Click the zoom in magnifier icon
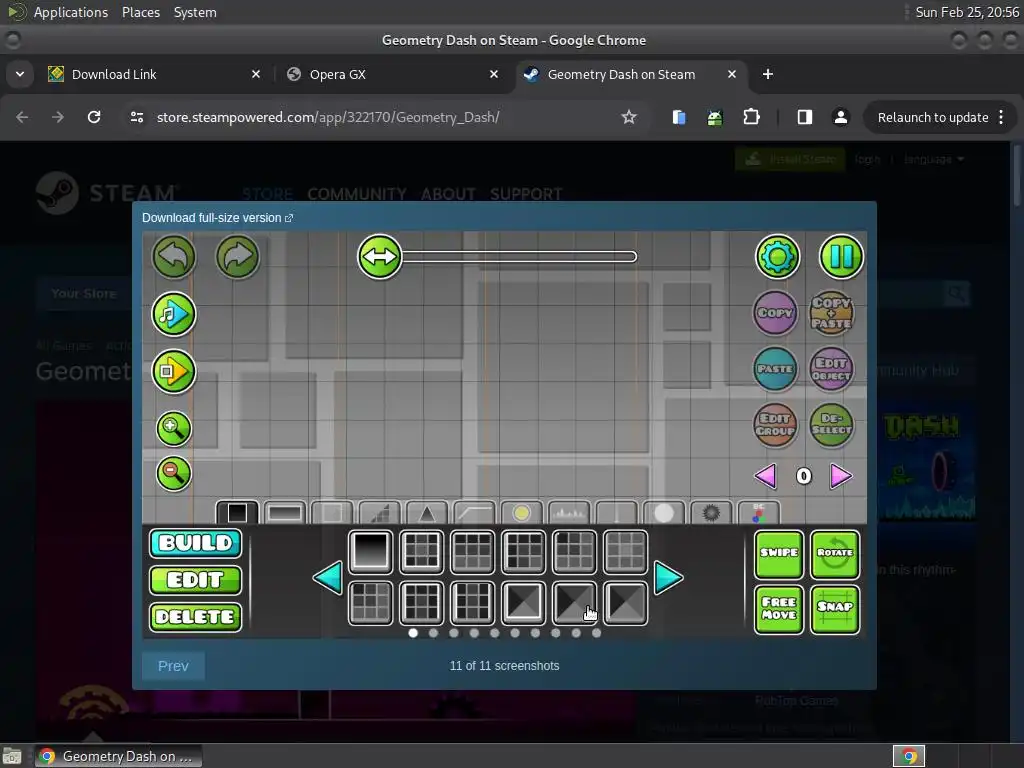Screen dimensions: 1024x768 174,428
